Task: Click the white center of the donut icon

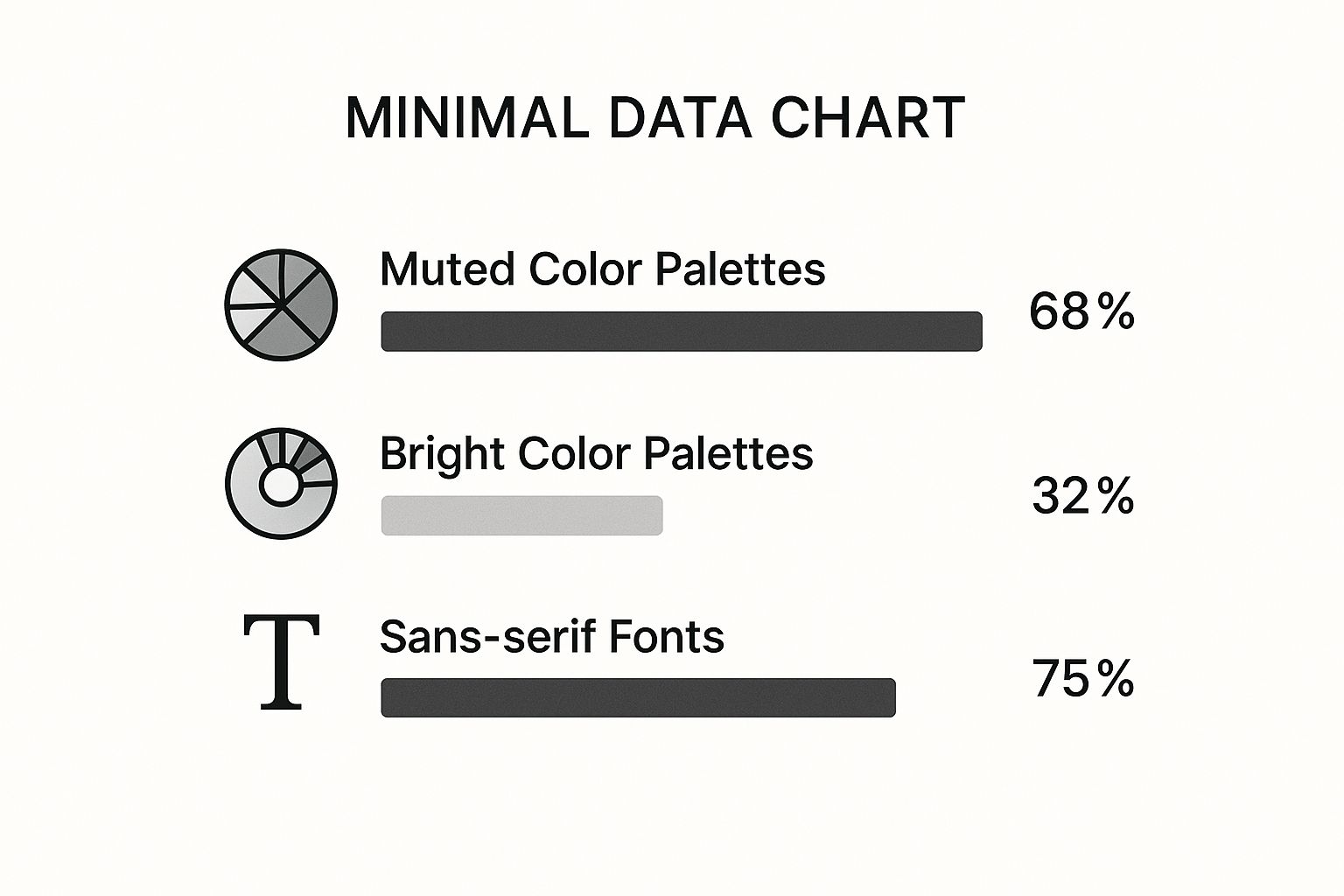Action: (281, 486)
